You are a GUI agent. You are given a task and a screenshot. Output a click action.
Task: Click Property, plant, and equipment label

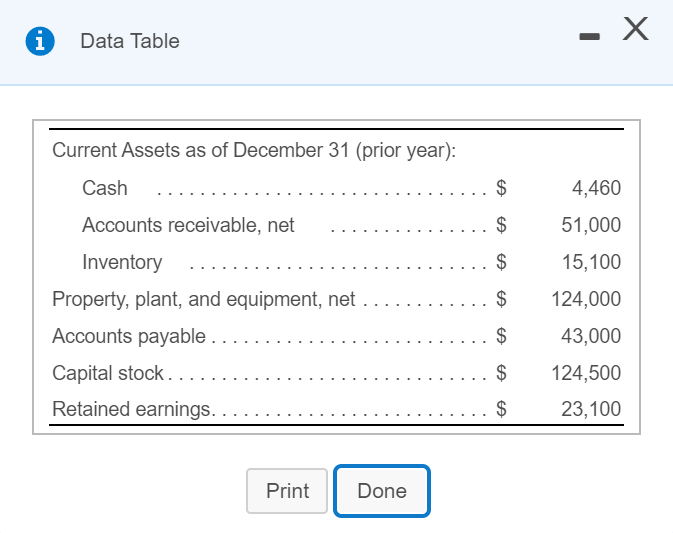click(203, 299)
